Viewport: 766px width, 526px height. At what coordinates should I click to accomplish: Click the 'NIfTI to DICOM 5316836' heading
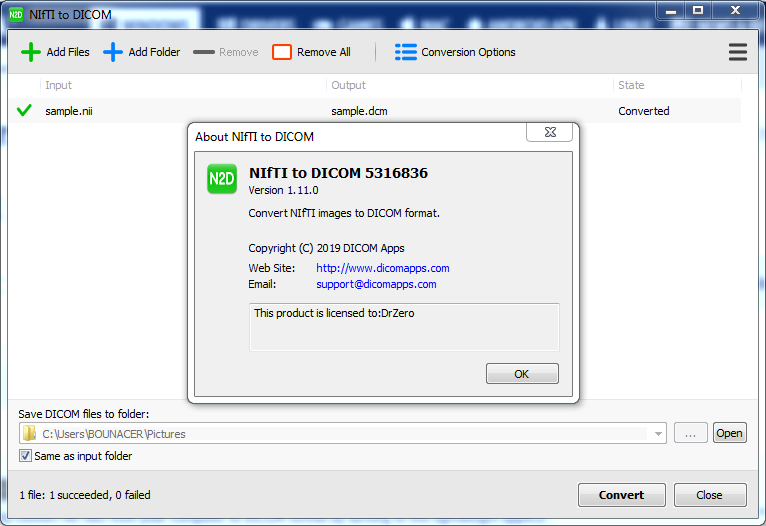coord(338,173)
